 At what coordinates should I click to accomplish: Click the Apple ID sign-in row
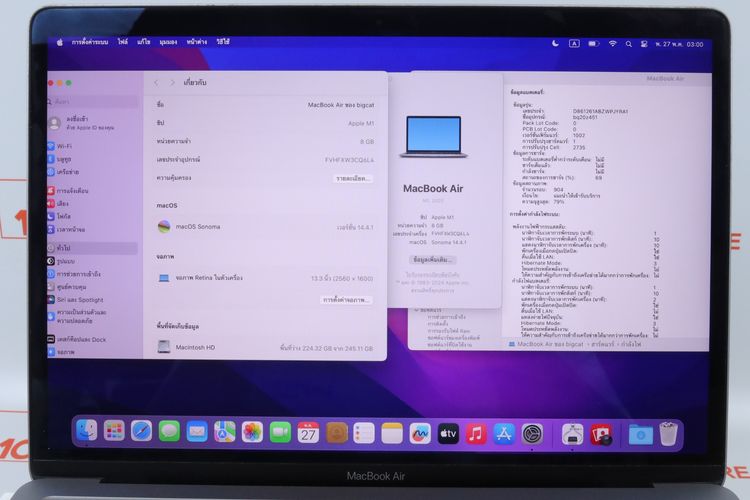pyautogui.click(x=92, y=123)
